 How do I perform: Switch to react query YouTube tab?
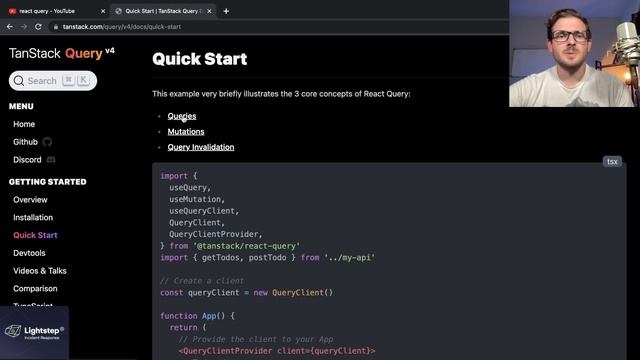[55, 11]
